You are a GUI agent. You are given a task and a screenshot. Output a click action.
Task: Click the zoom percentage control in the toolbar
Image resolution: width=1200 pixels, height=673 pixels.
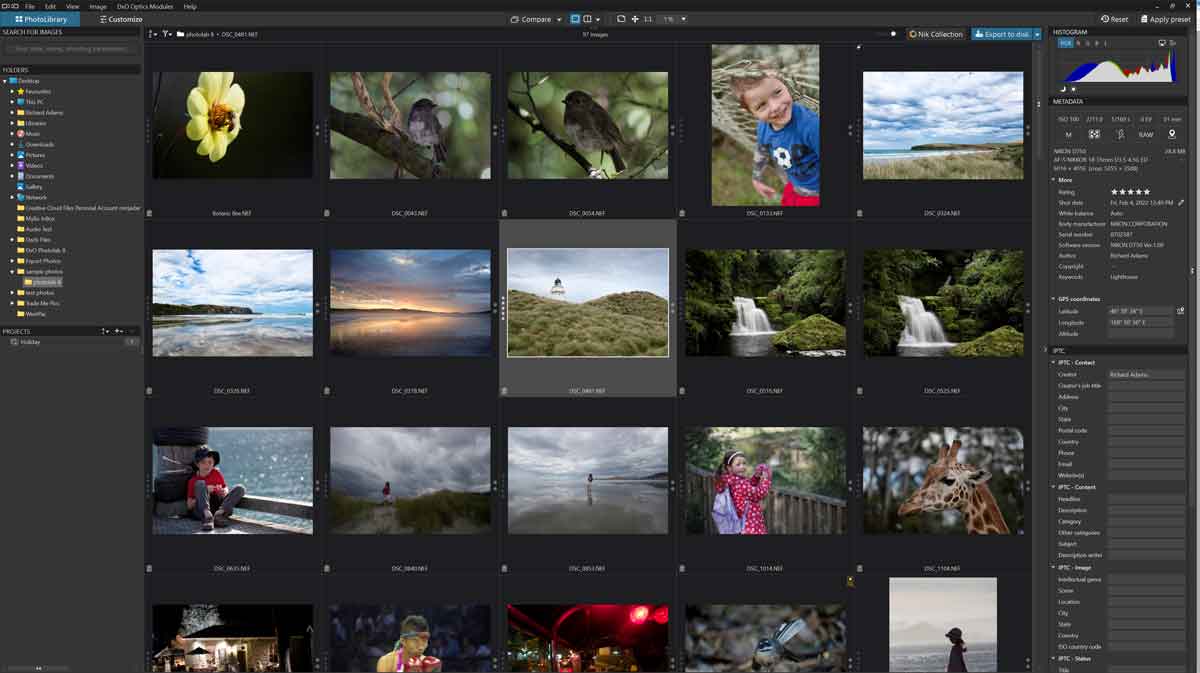click(670, 18)
